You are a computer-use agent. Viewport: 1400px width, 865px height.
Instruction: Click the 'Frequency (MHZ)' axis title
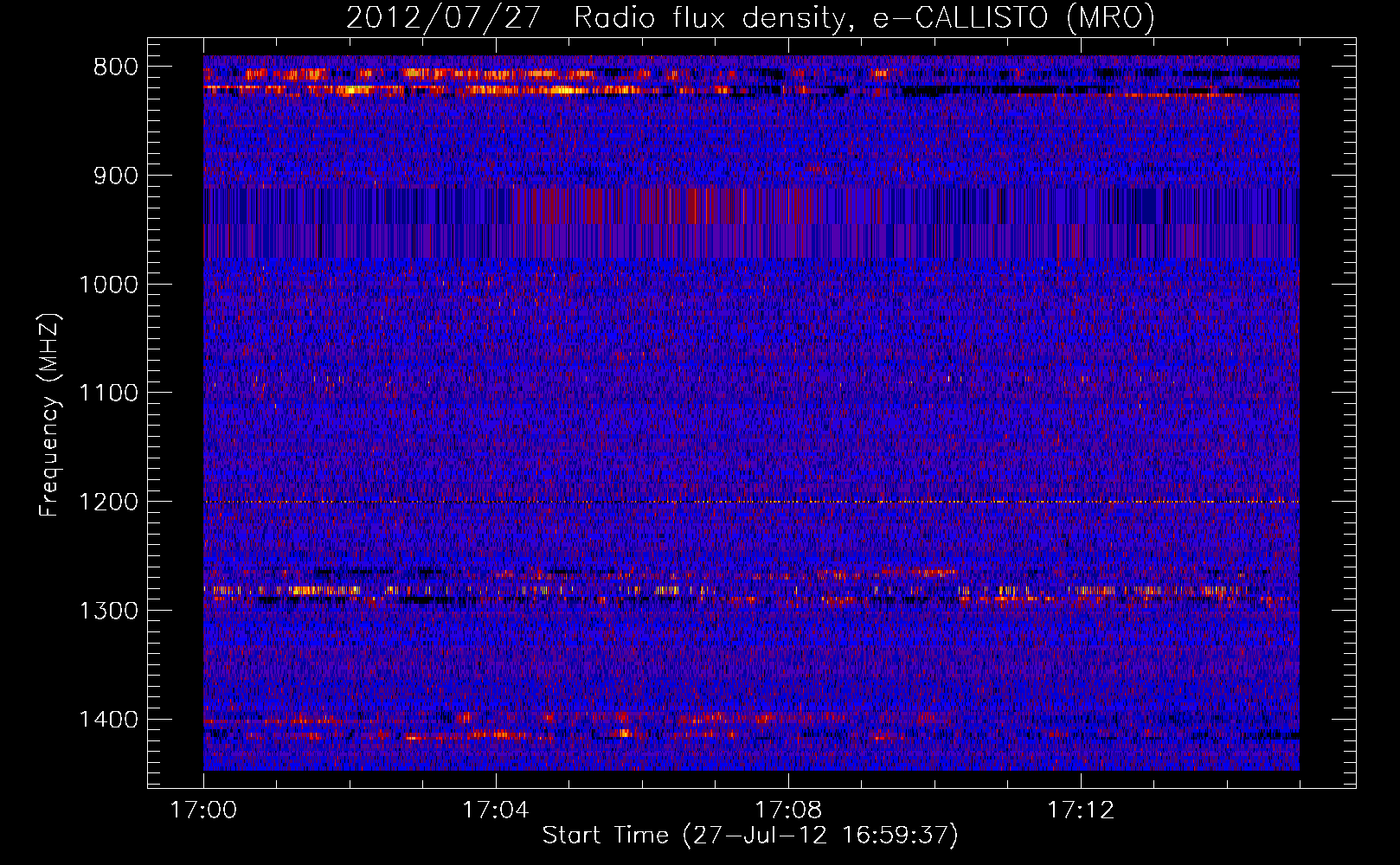coord(49,415)
